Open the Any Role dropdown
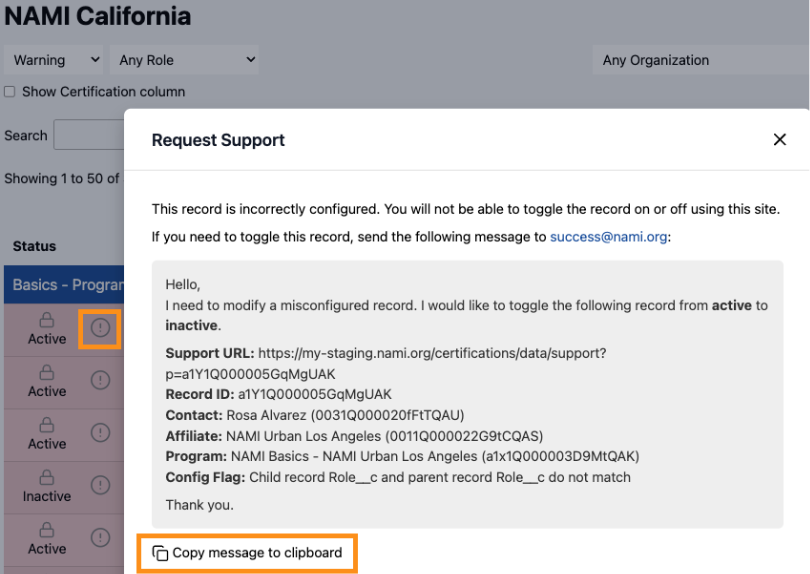Viewport: 810px width, 574px height. pos(184,60)
